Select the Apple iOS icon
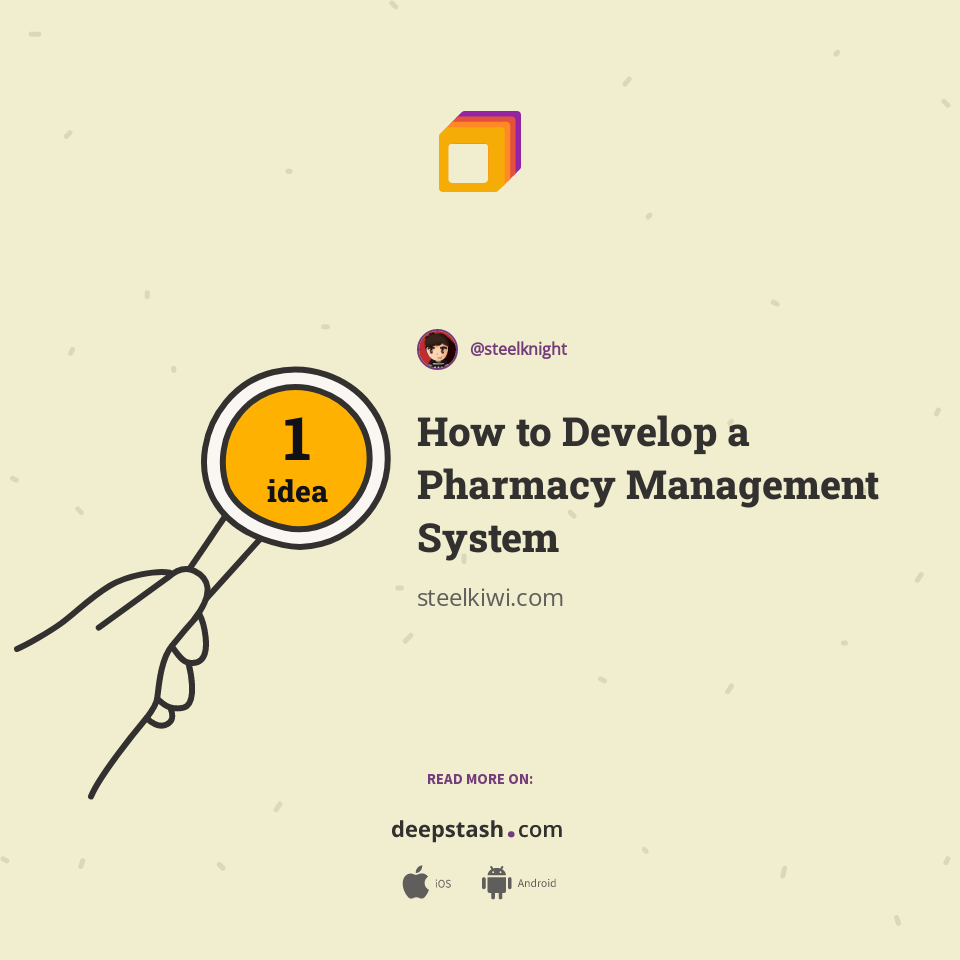 tap(416, 883)
